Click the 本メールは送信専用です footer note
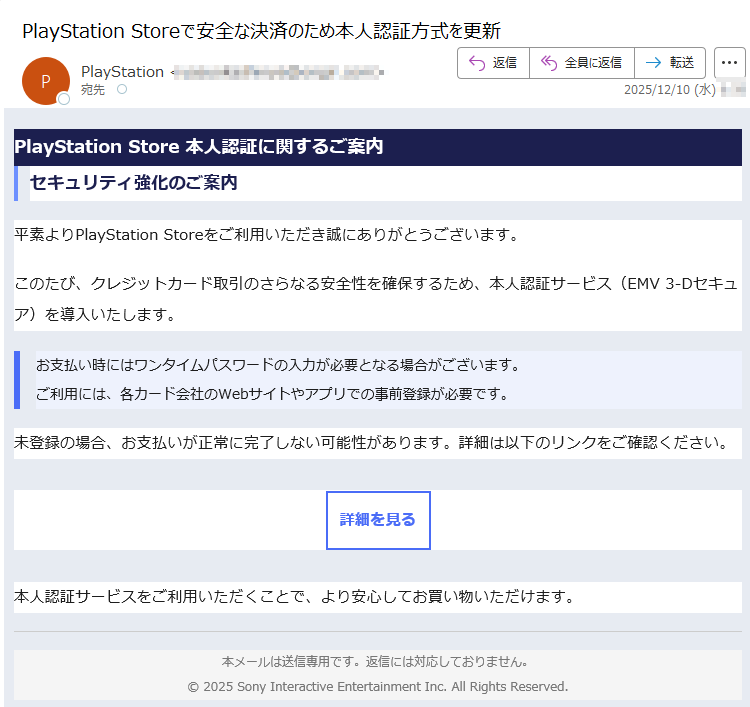Image resolution: width=750 pixels, height=707 pixels. tap(375, 662)
